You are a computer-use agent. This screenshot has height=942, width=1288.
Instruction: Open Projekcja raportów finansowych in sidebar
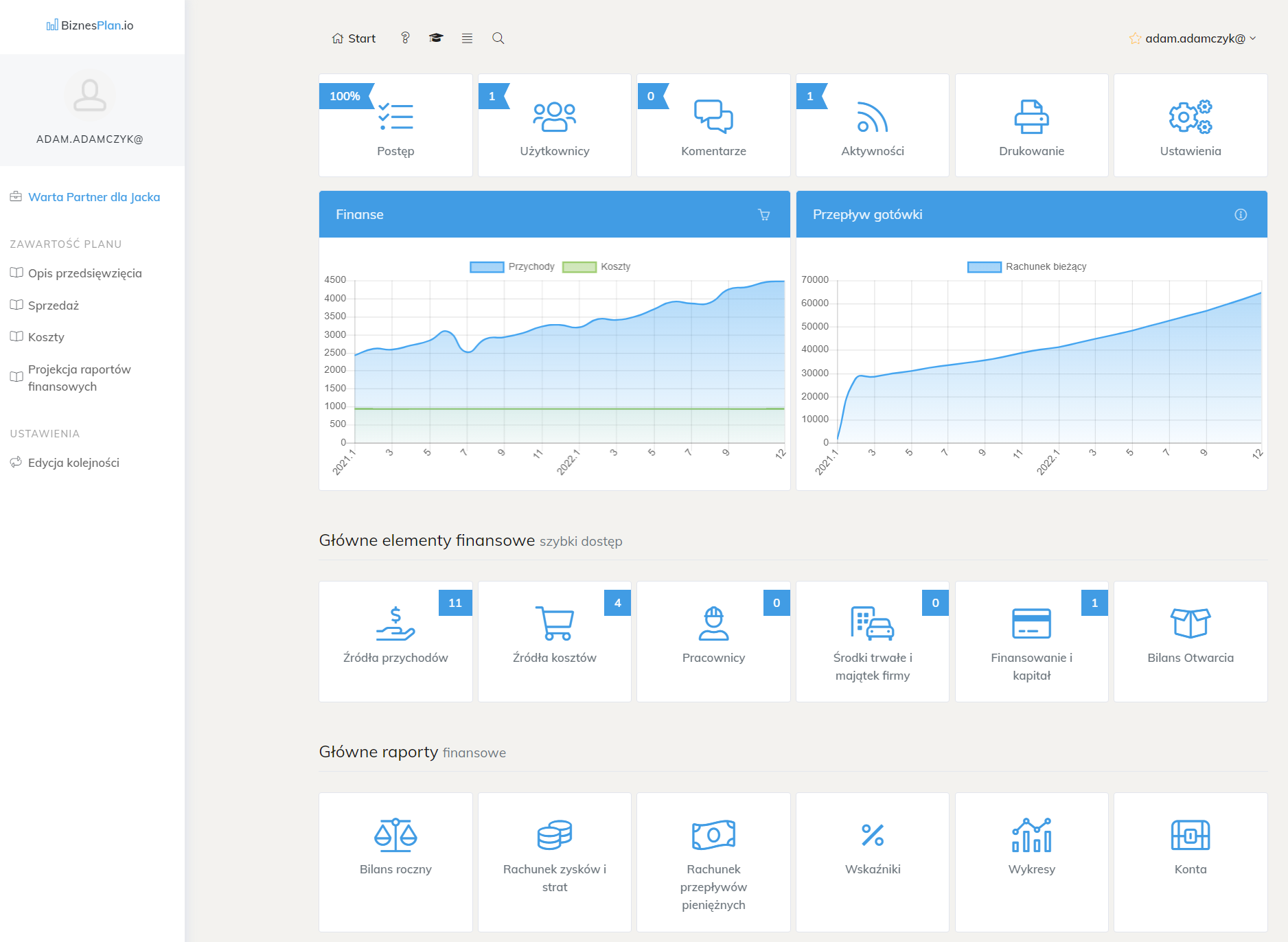point(71,378)
